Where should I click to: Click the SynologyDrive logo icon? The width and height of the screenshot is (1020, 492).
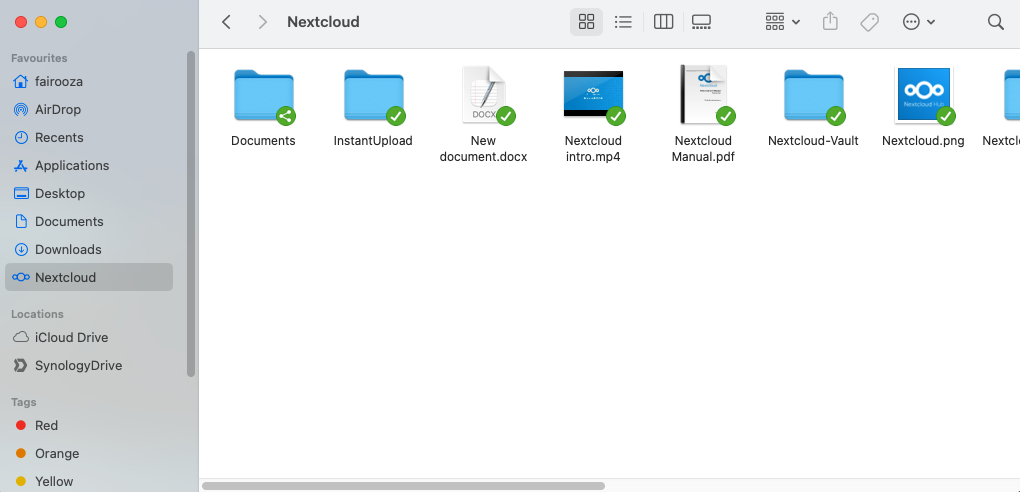[x=21, y=366]
